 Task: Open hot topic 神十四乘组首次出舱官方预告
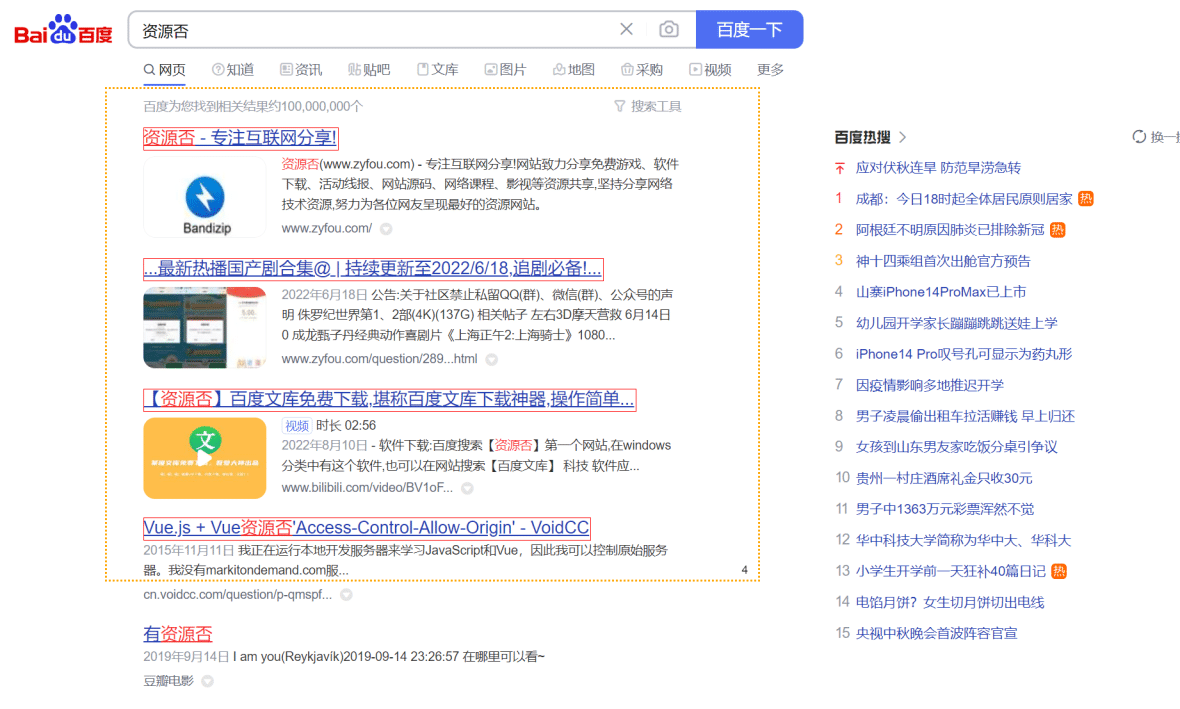point(943,261)
